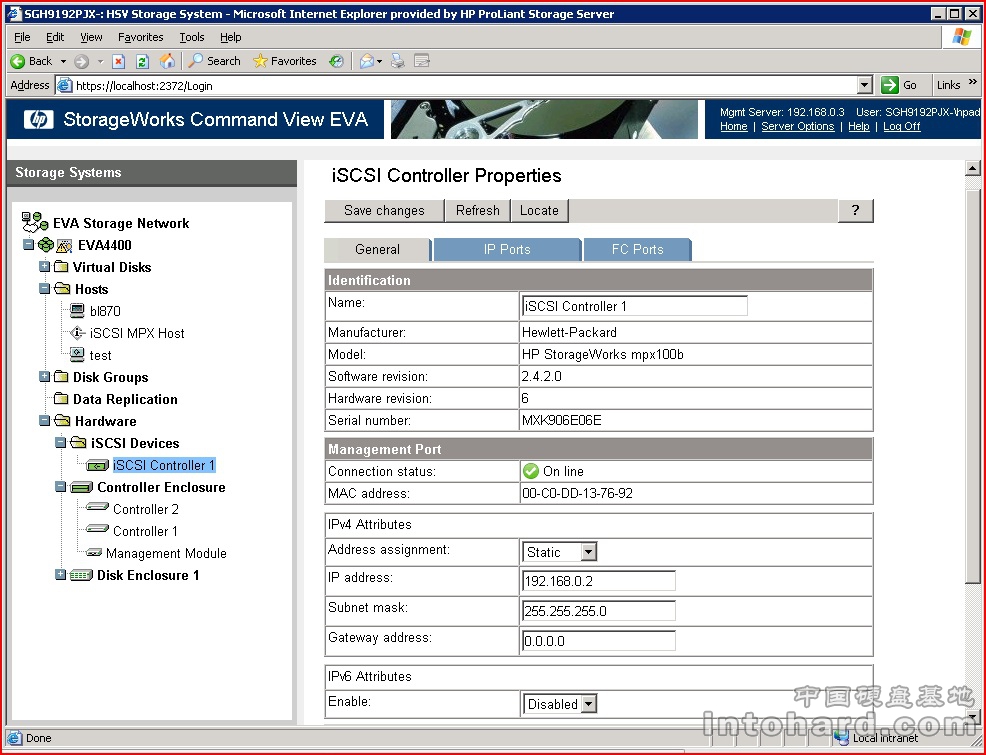Screen dimensions: 986x755
Task: Collapse the iSCSI Devices folder
Action: (x=60, y=442)
